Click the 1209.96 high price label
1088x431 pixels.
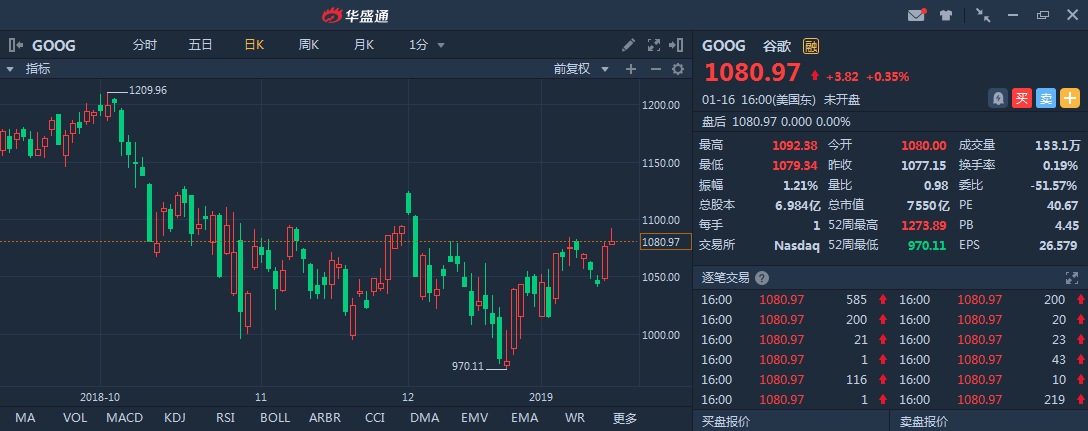pos(148,90)
